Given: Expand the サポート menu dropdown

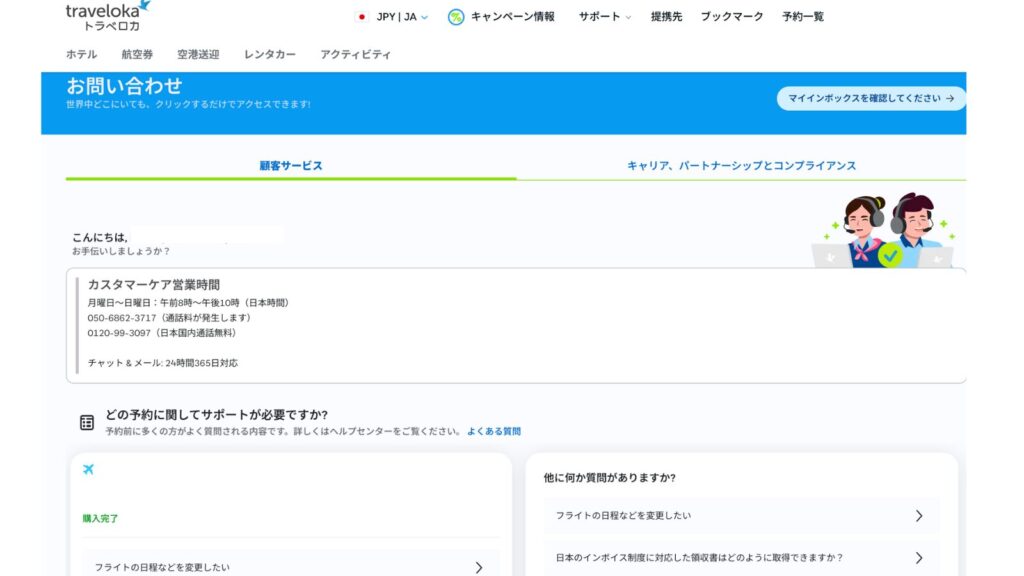Looking at the screenshot, I should tap(605, 17).
